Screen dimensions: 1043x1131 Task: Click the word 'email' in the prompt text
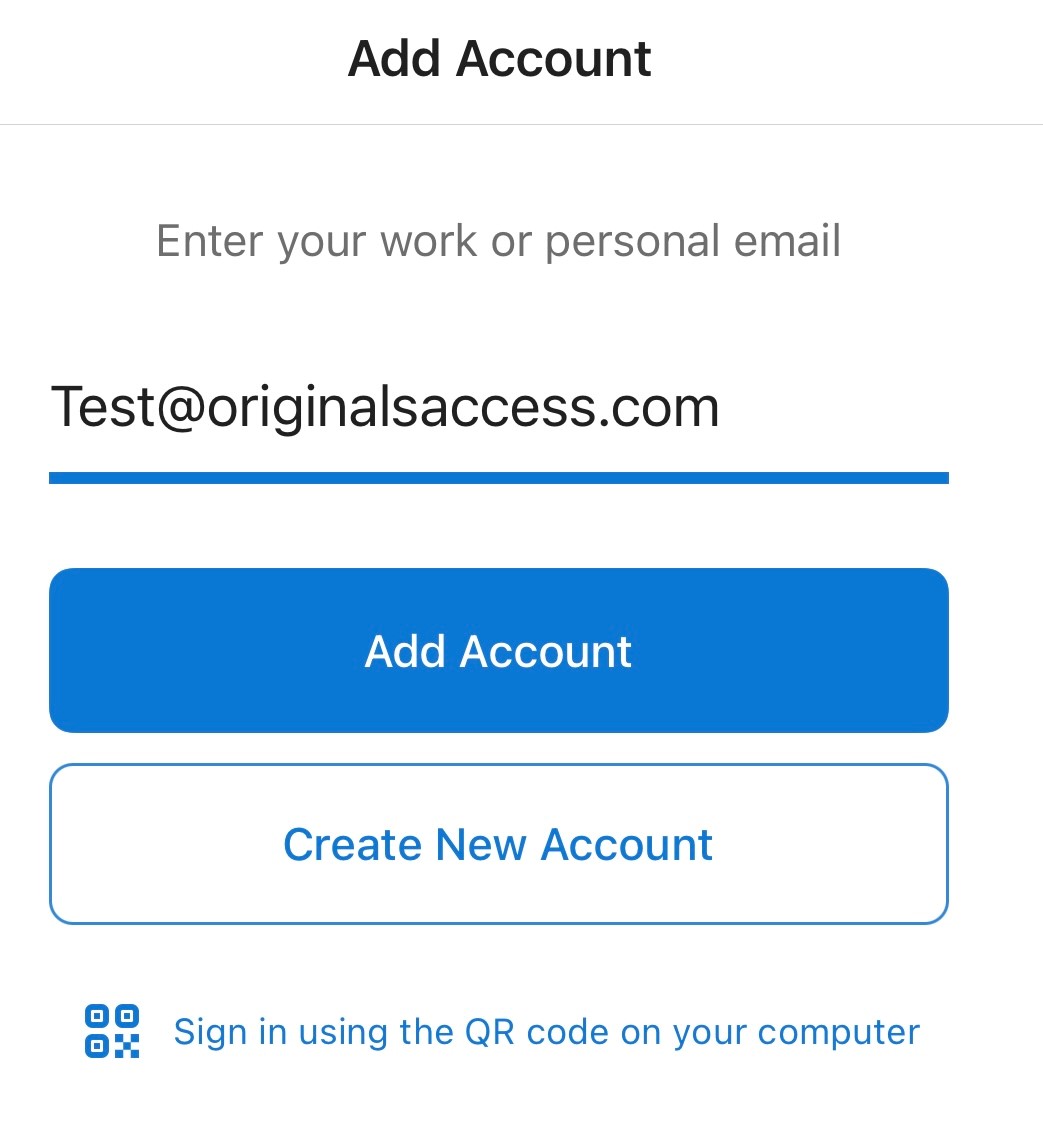[x=787, y=240]
